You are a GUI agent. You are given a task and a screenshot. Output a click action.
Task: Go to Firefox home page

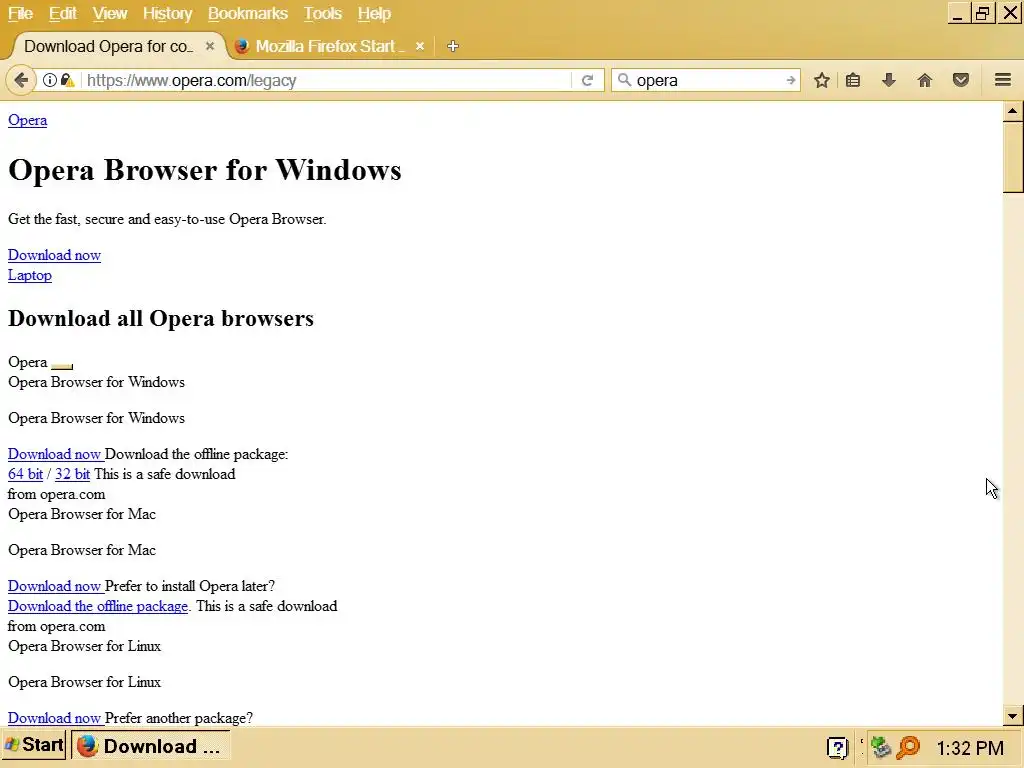point(925,80)
